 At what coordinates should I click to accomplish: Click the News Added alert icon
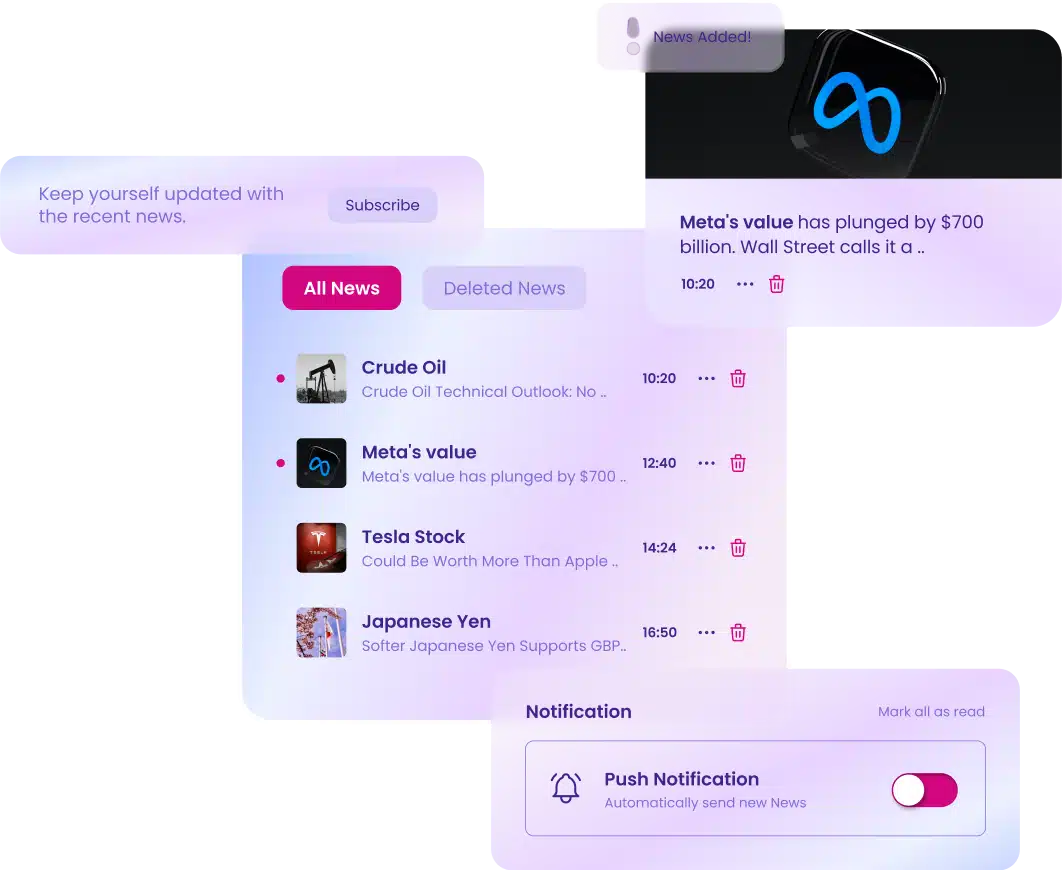[633, 36]
